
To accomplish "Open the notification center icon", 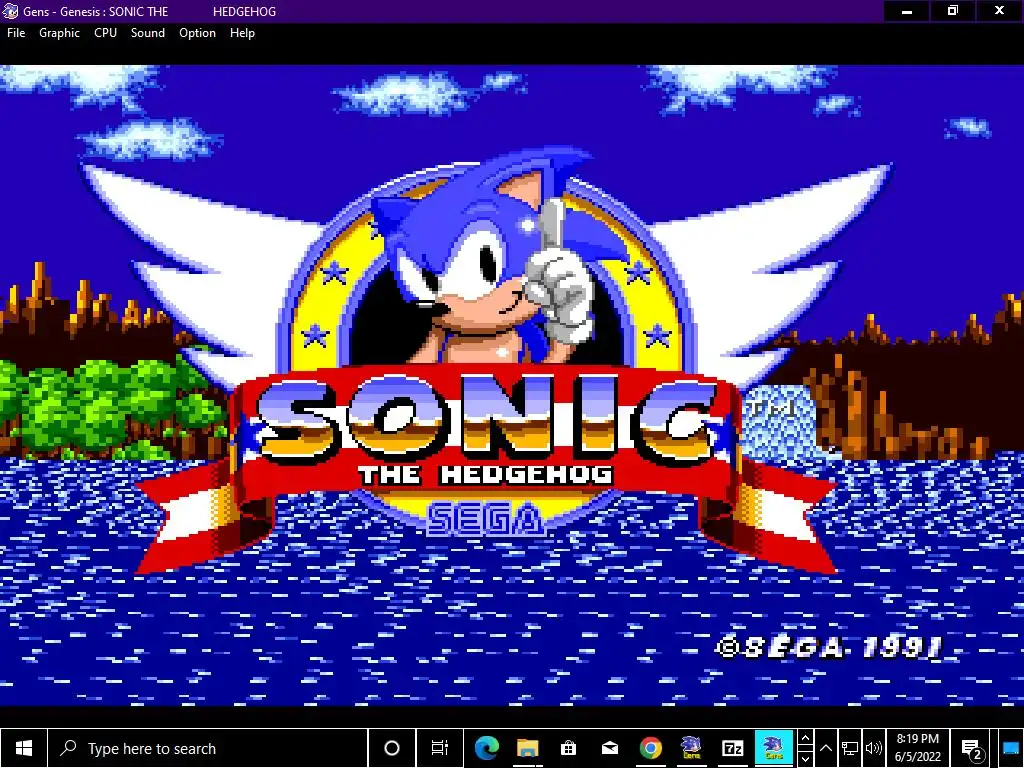I will tap(972, 748).
